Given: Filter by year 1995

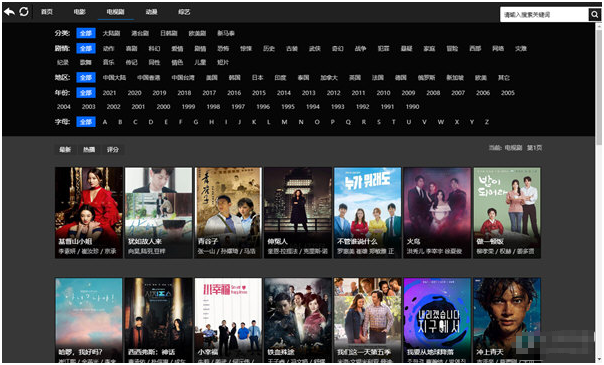Looking at the screenshot, I should 288,107.
